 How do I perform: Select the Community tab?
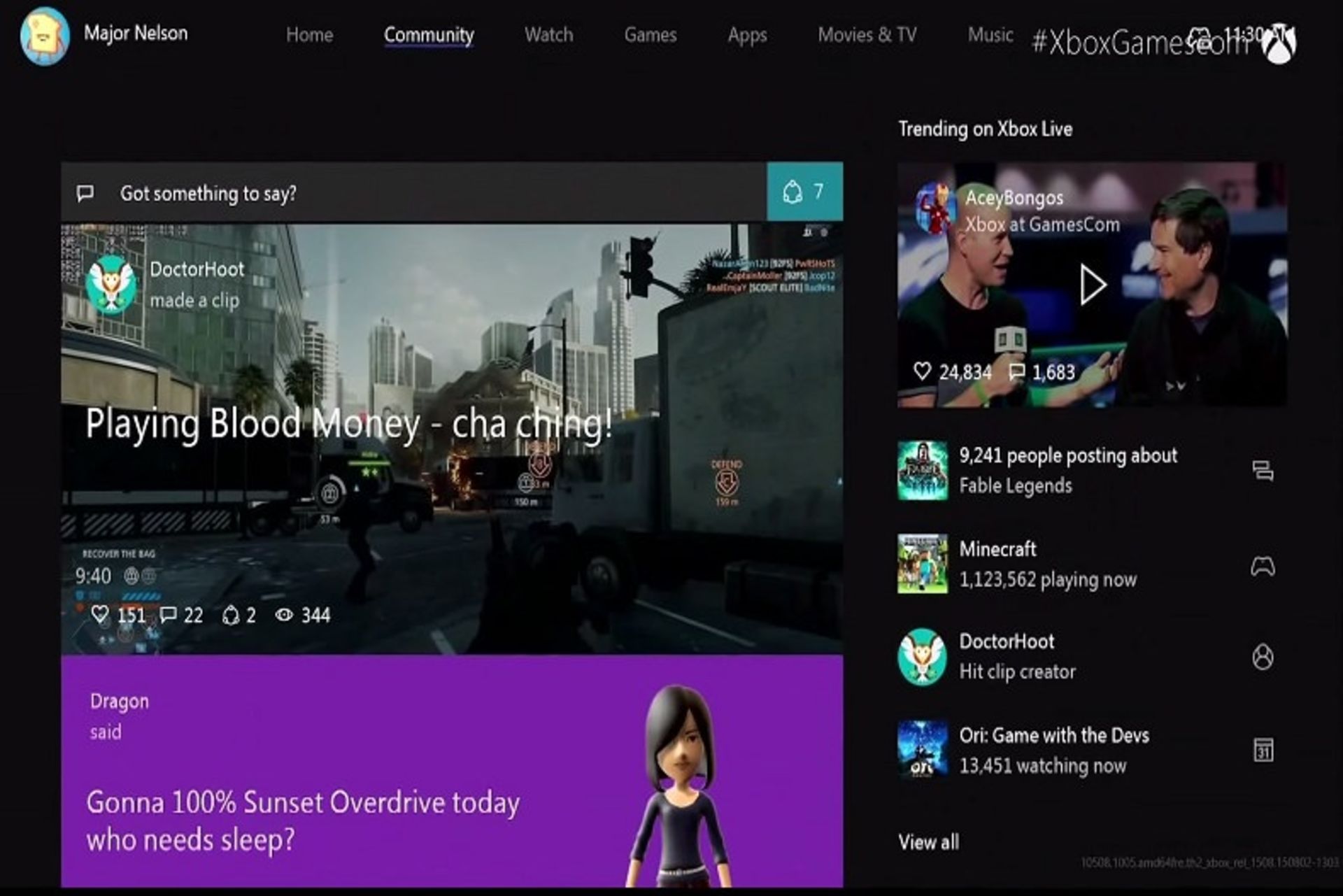429,35
